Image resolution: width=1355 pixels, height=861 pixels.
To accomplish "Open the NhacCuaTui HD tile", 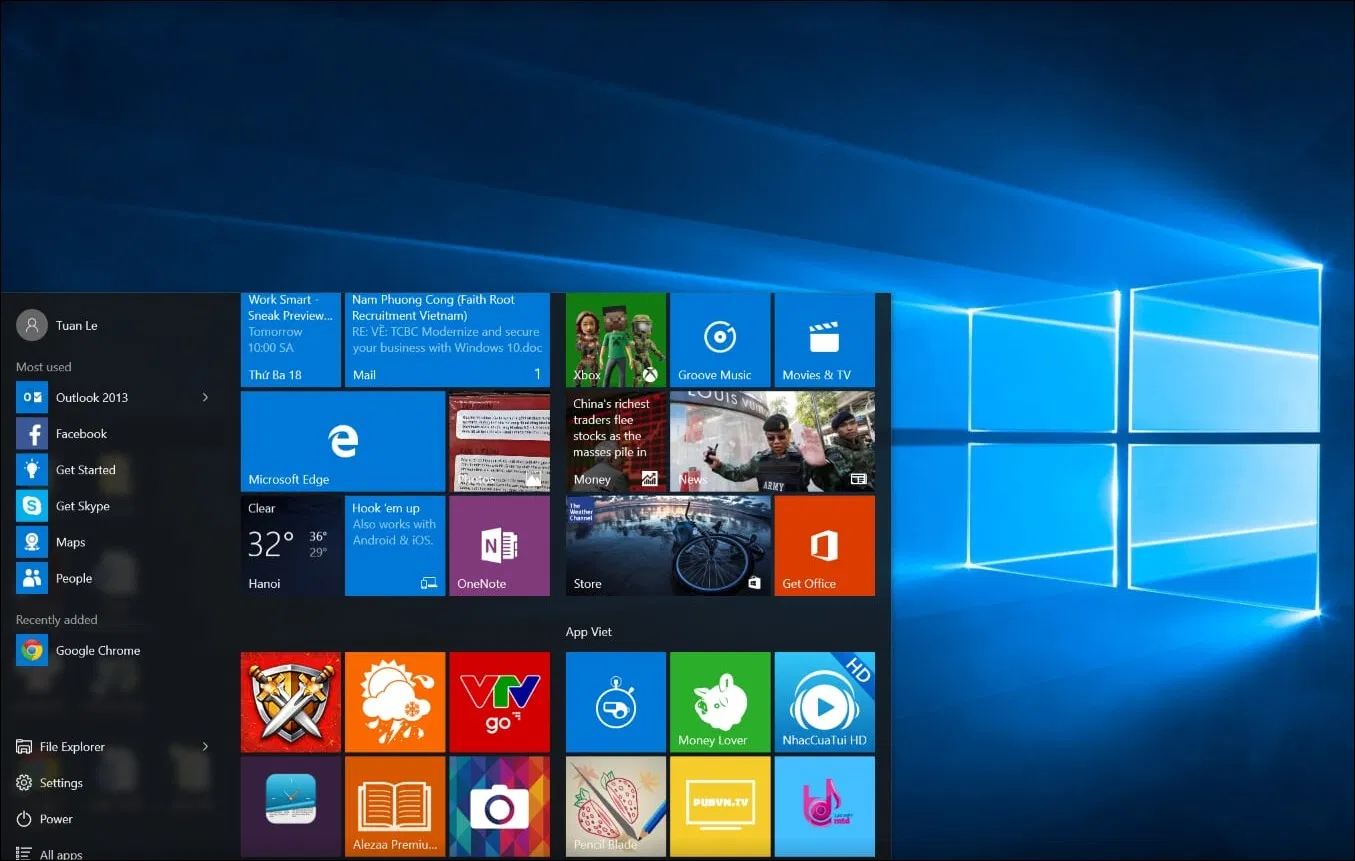I will pyautogui.click(x=824, y=701).
